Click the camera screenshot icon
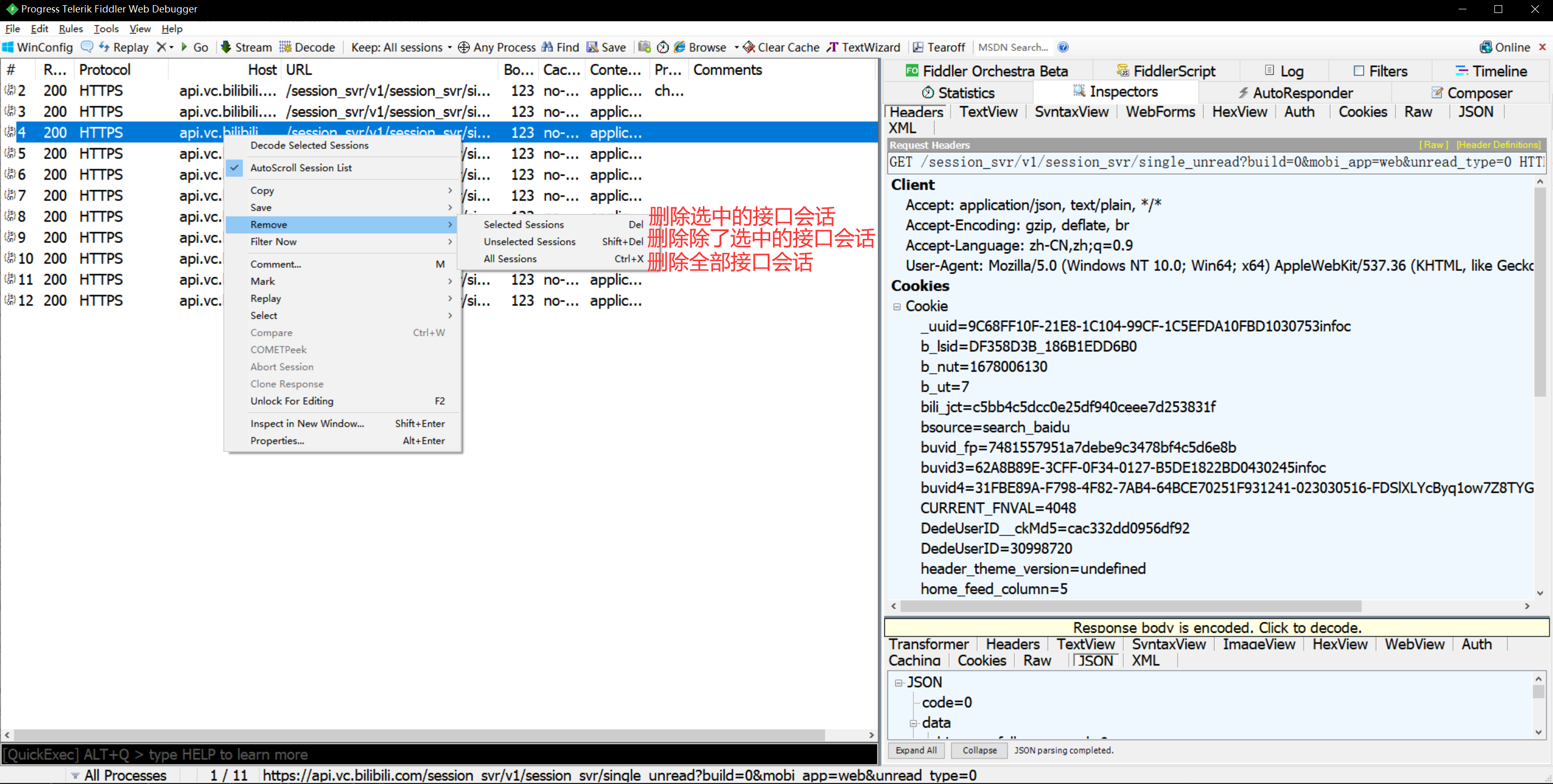This screenshot has height=784, width=1553. 644,47
